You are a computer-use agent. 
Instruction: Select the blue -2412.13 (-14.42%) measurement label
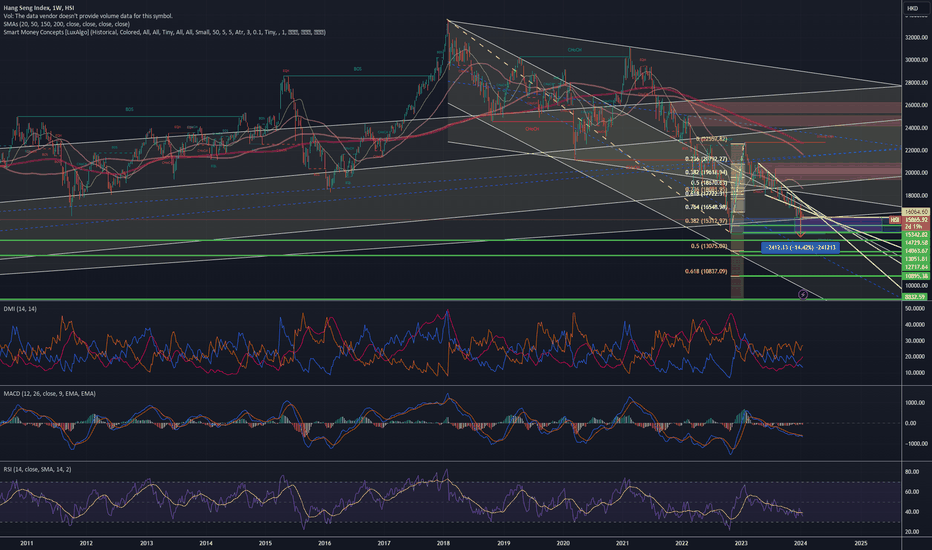pyautogui.click(x=800, y=247)
